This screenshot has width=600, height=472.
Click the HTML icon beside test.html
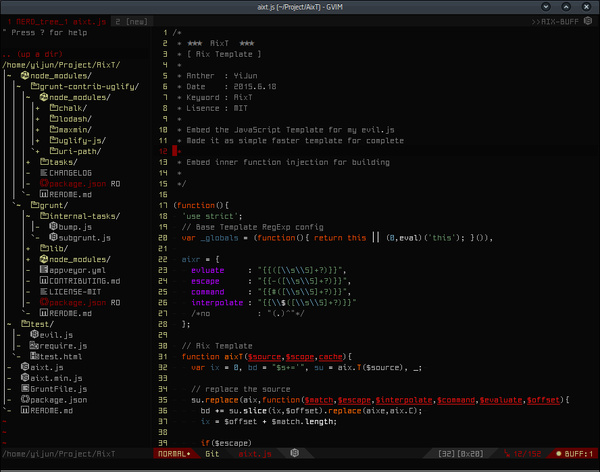[34, 356]
